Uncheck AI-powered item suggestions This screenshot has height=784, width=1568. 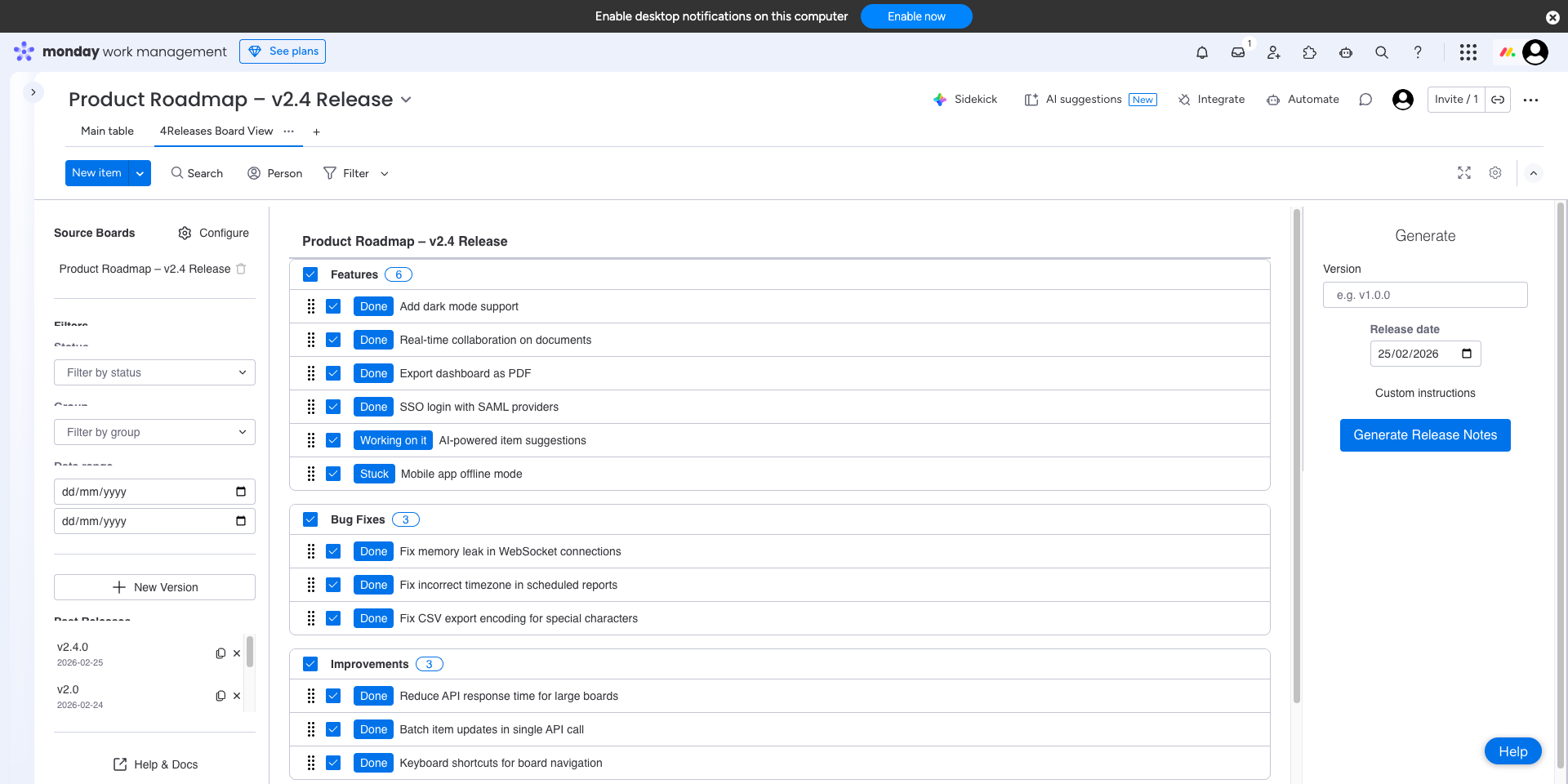click(x=333, y=440)
